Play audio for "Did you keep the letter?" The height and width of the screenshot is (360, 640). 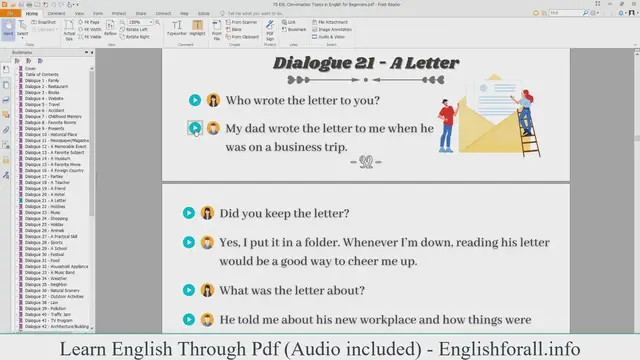click(x=189, y=213)
